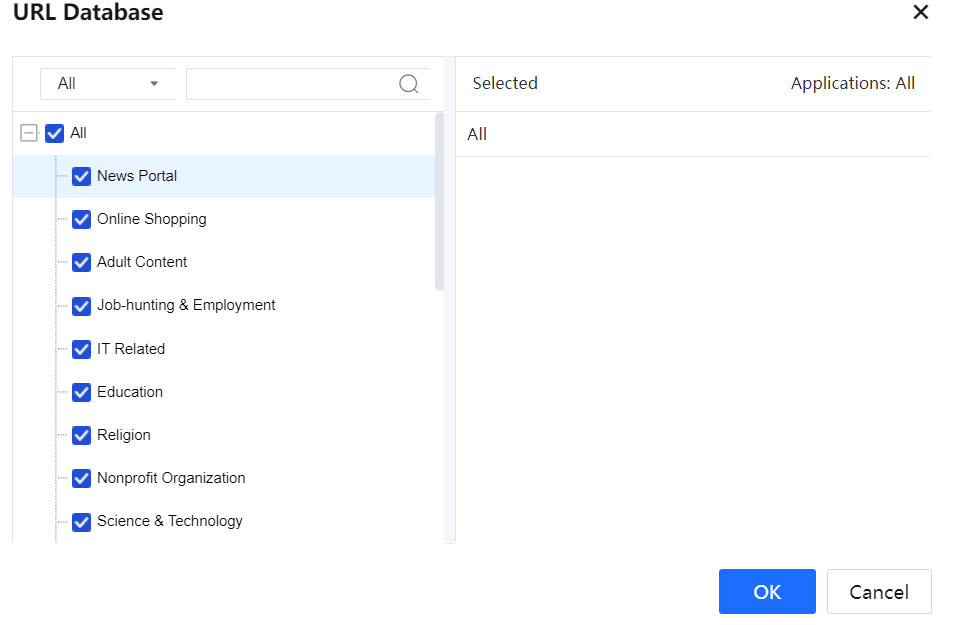This screenshot has height=625, width=954.
Task: Disable the Adult Content checkbox
Action: point(82,262)
